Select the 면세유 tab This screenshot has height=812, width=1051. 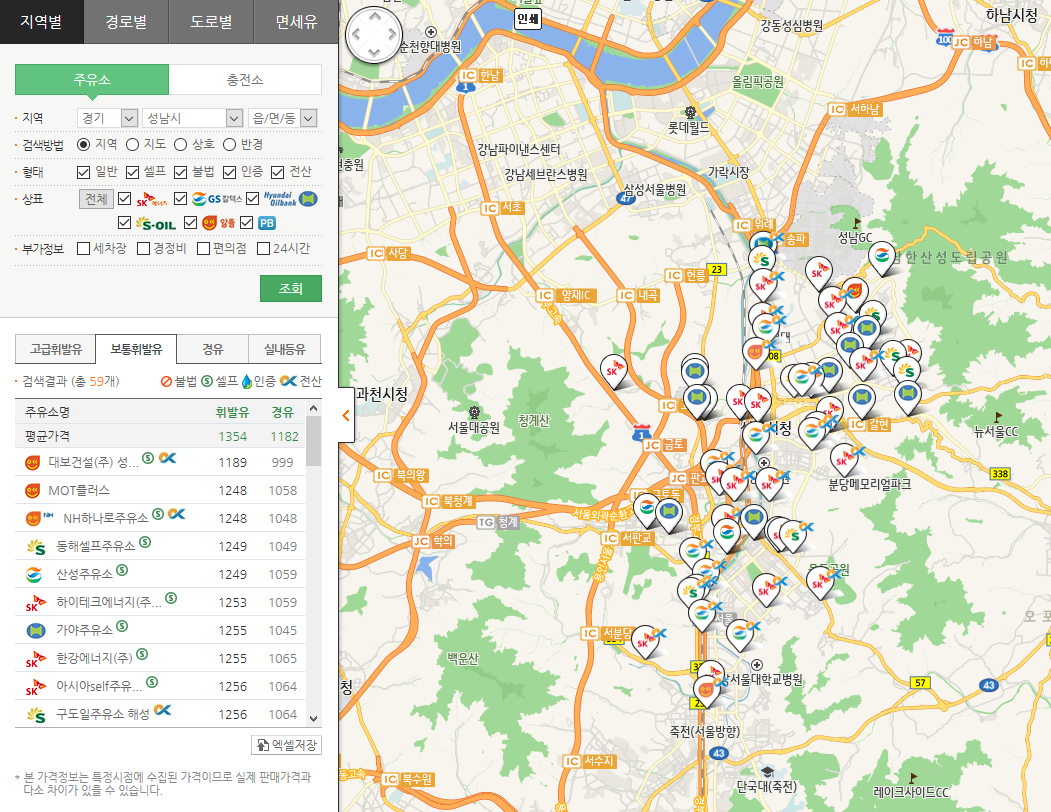(x=296, y=21)
